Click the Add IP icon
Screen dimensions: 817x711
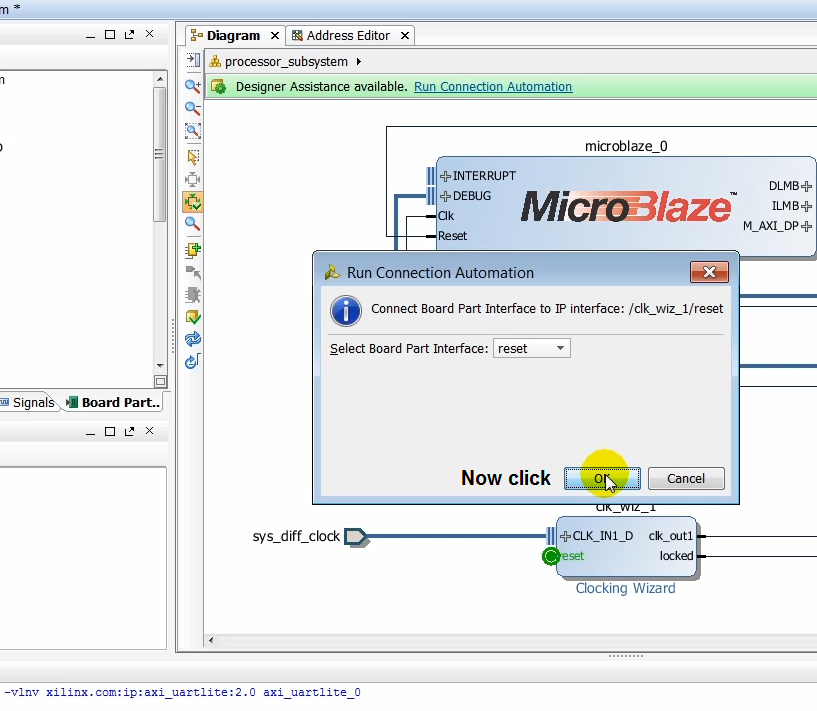(192, 250)
